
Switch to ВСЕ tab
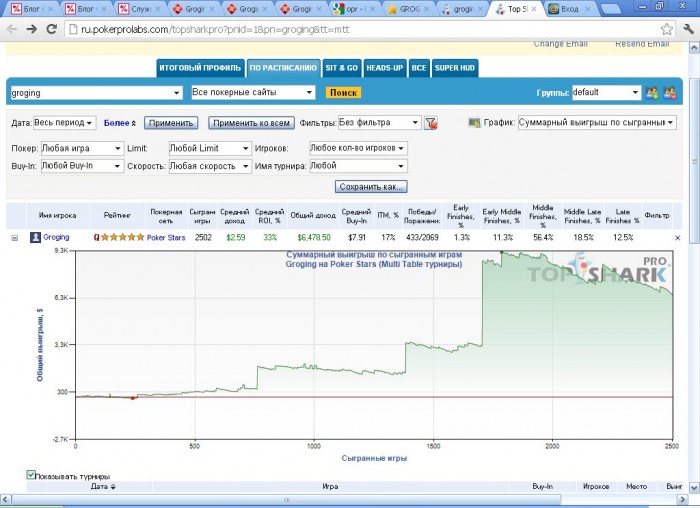[419, 68]
